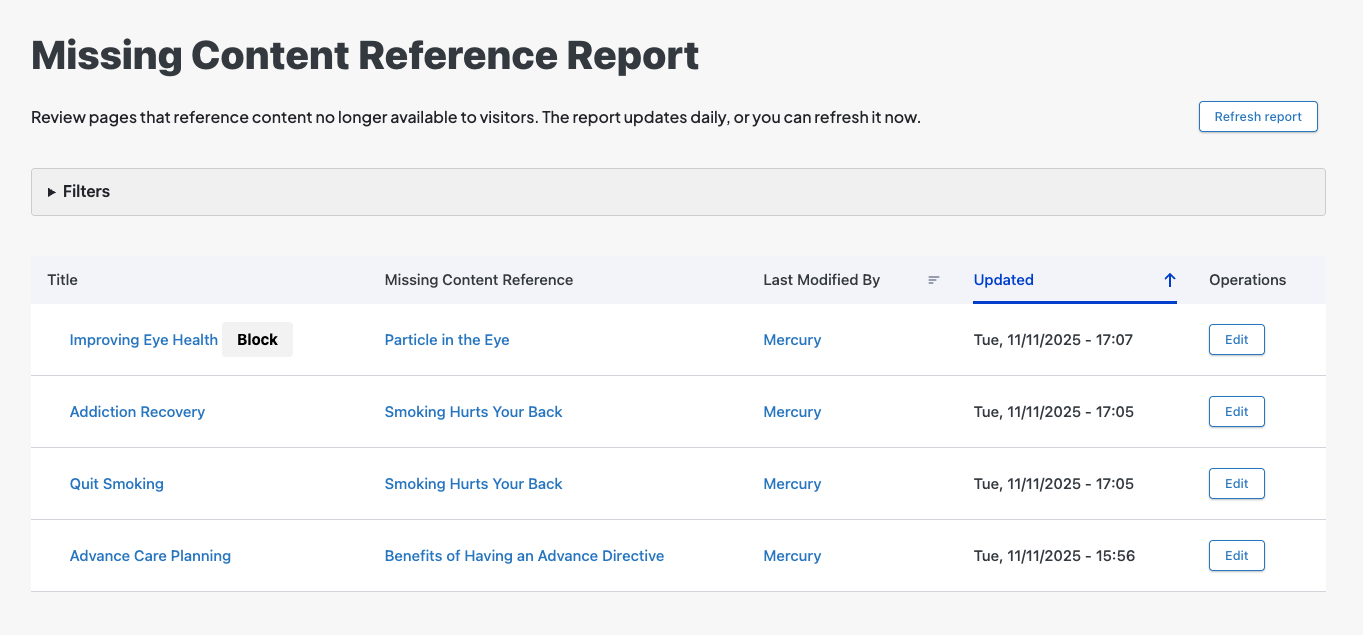Expand the Filters section

pyautogui.click(x=86, y=191)
